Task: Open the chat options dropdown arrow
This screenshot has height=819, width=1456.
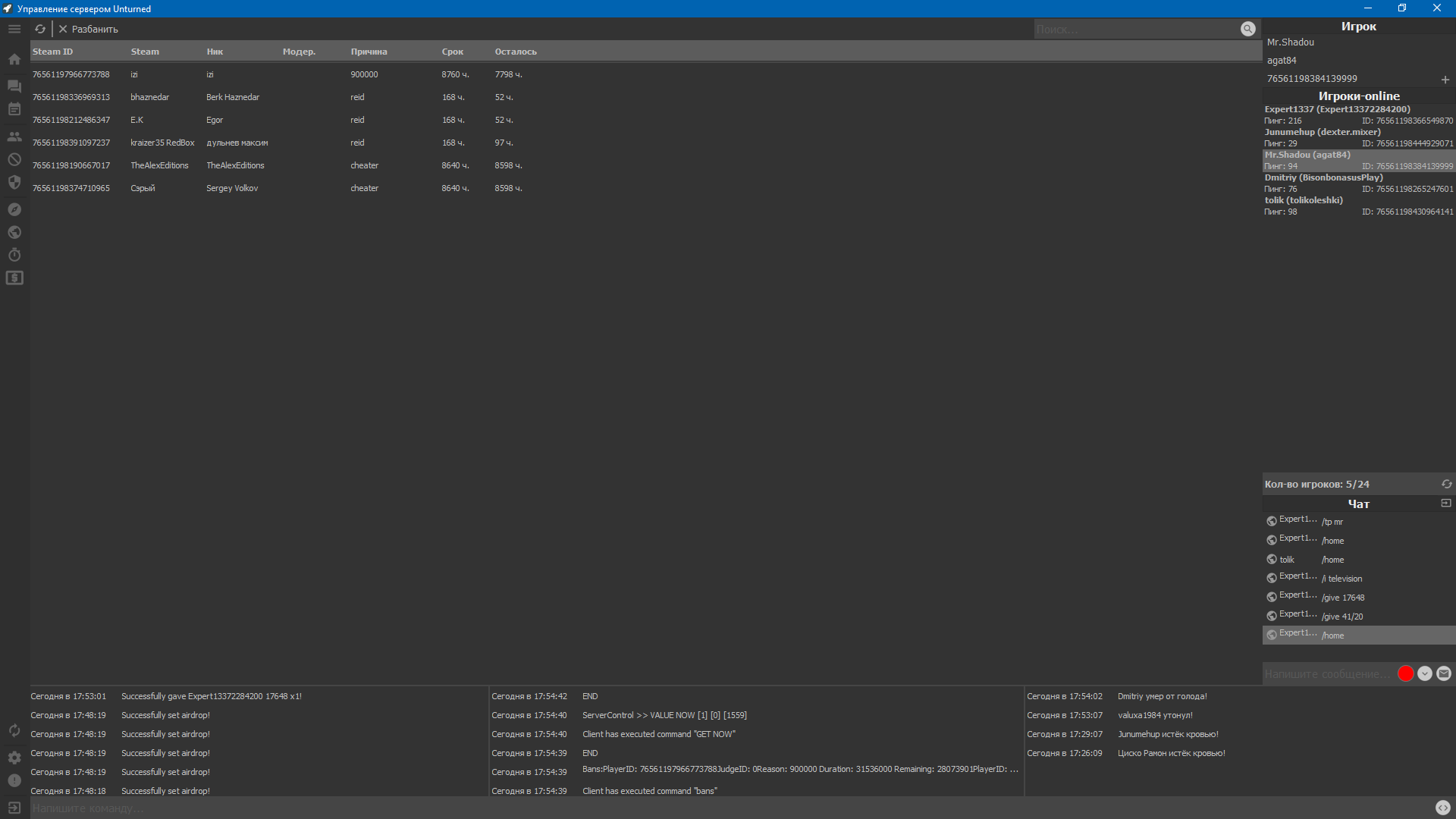Action: (x=1425, y=673)
